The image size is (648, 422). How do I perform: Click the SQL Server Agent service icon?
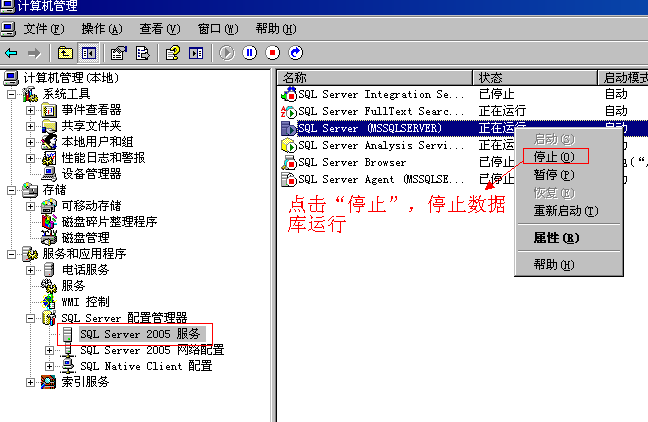coord(289,179)
